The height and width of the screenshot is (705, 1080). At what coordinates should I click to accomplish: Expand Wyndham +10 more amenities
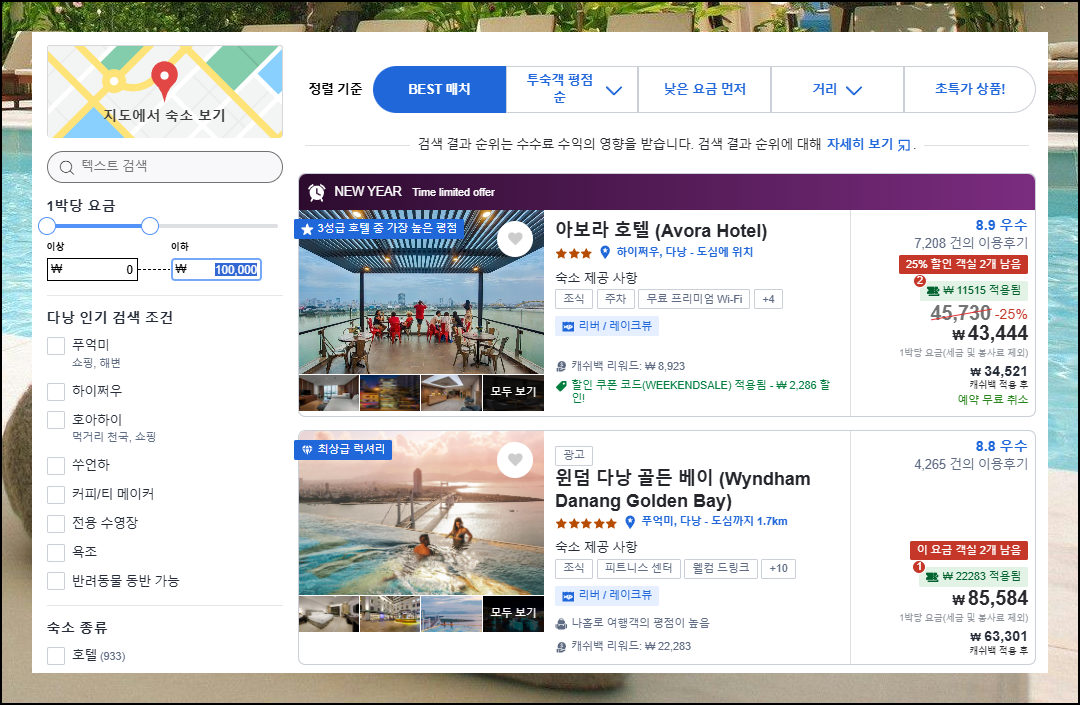778,568
